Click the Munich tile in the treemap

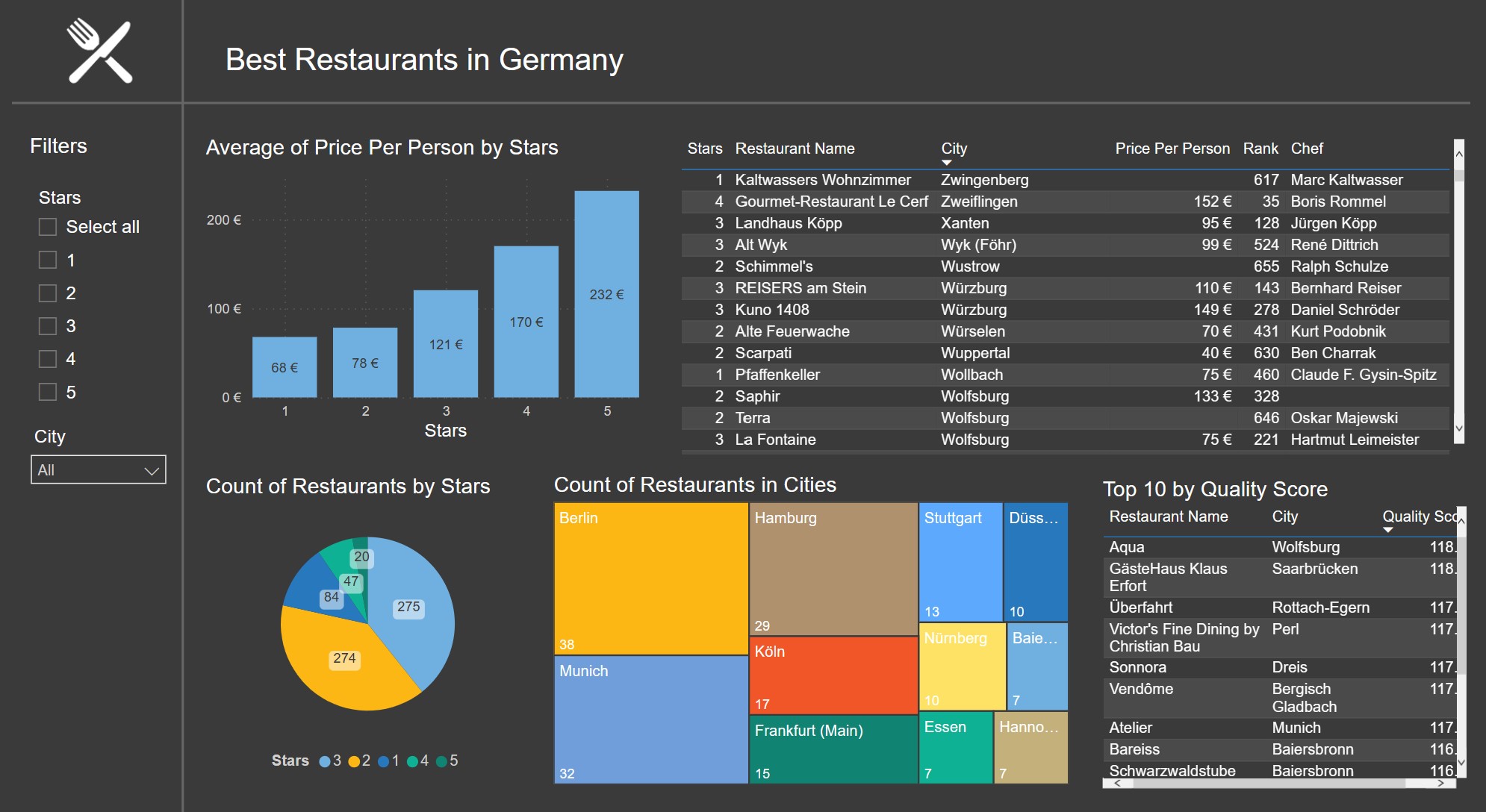(x=650, y=720)
